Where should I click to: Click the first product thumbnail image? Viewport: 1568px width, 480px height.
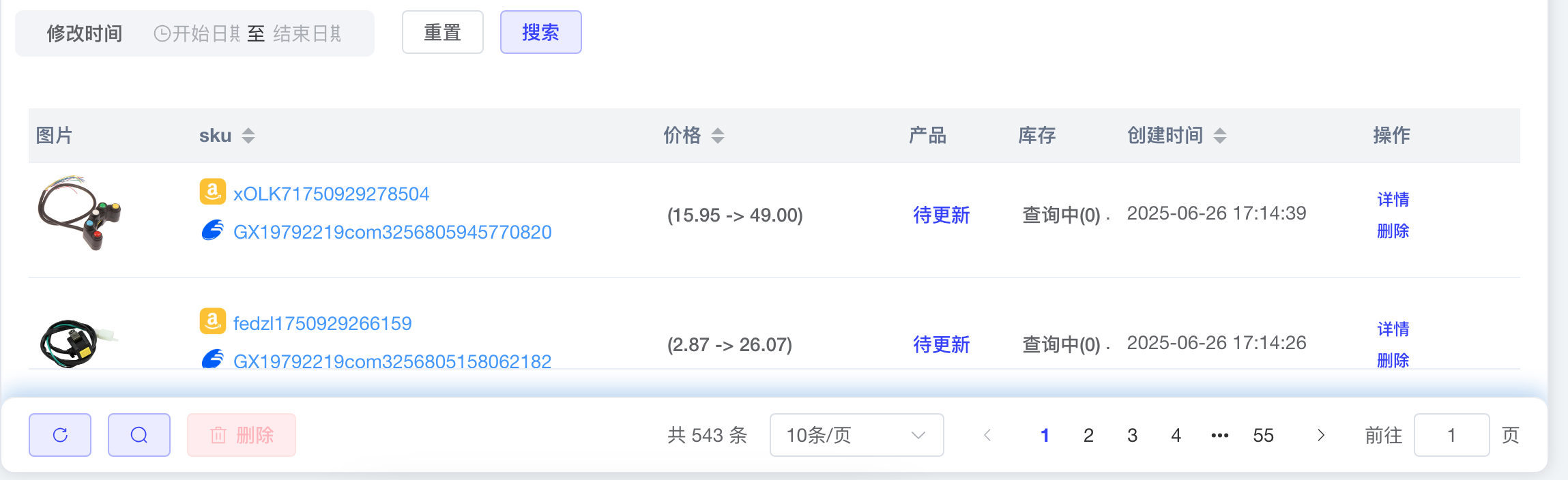pos(79,213)
